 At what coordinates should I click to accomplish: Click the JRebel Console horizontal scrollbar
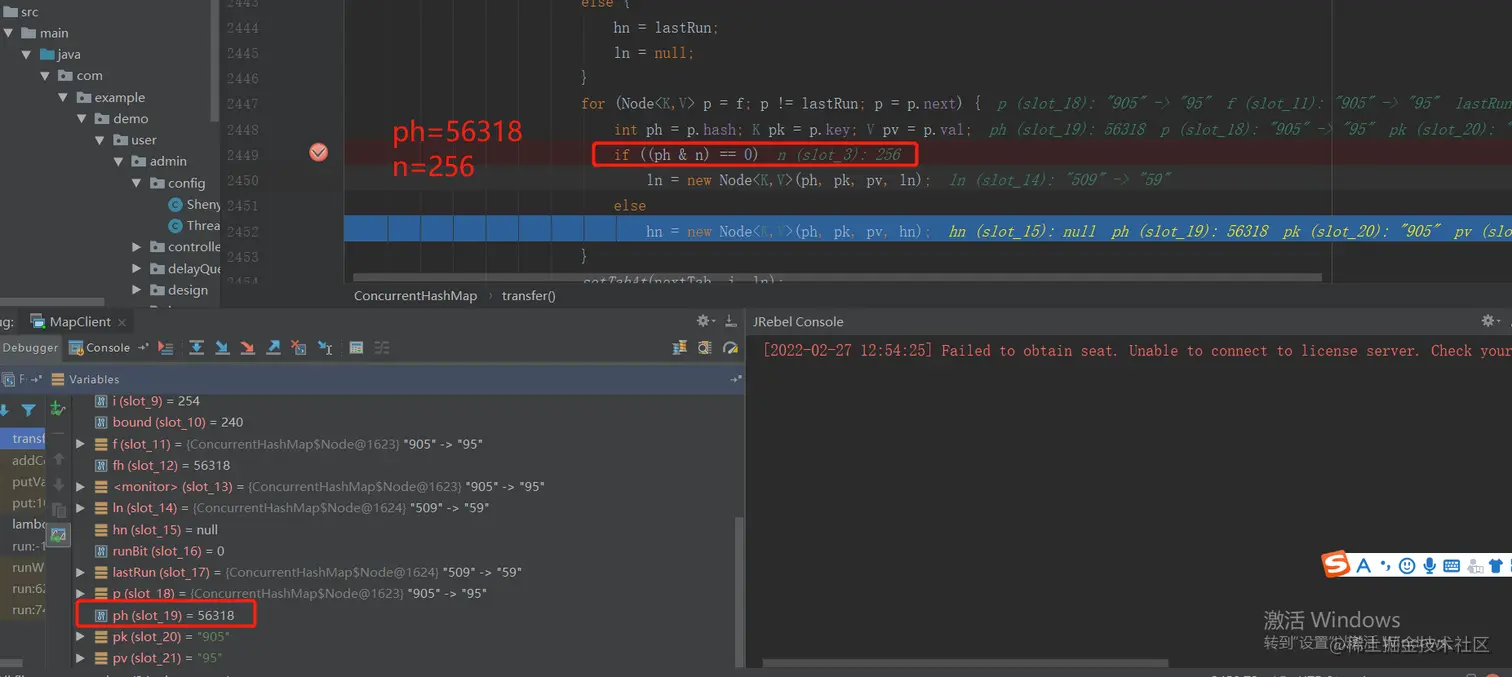click(965, 663)
